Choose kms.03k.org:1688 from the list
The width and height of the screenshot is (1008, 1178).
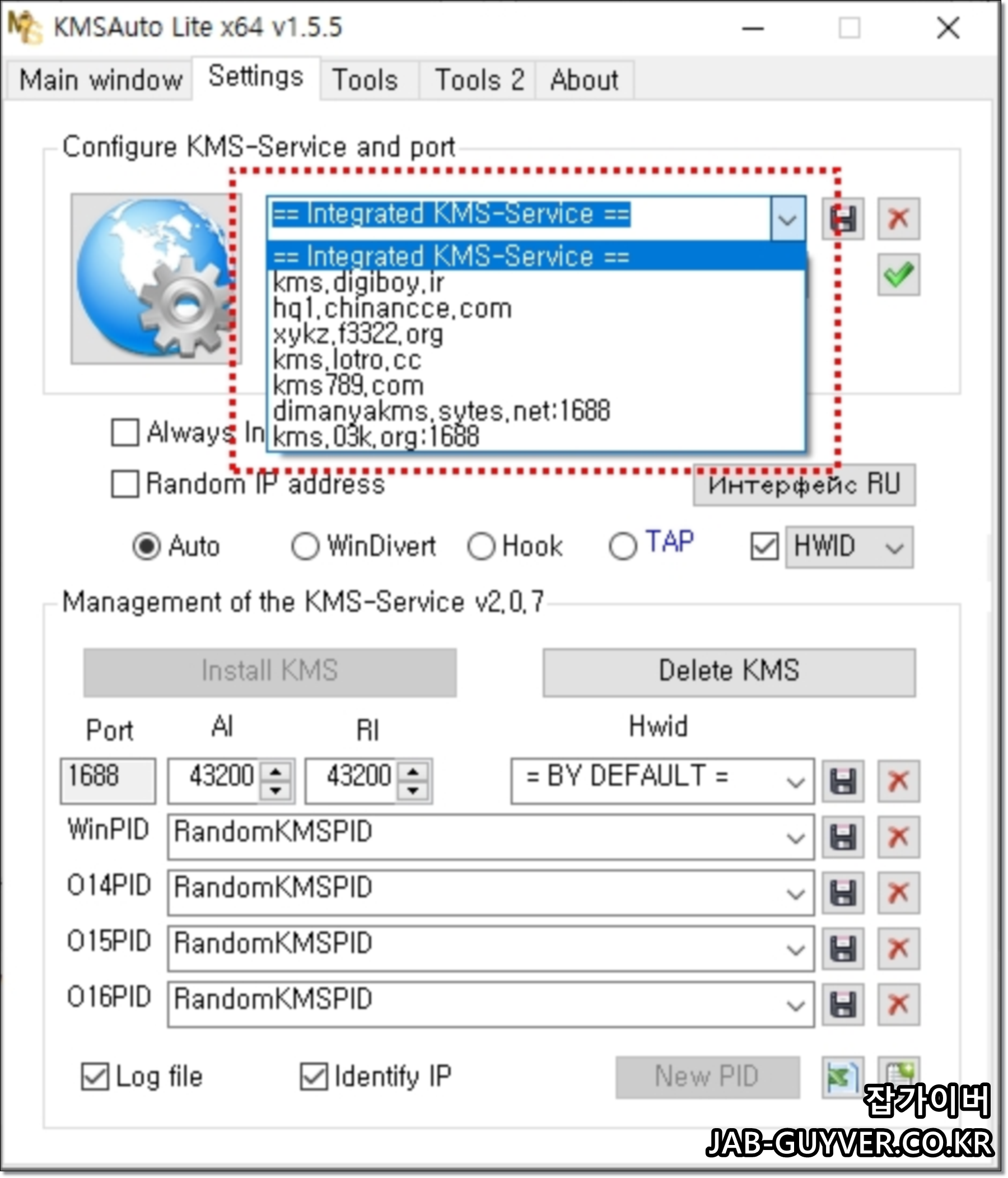tap(535, 436)
